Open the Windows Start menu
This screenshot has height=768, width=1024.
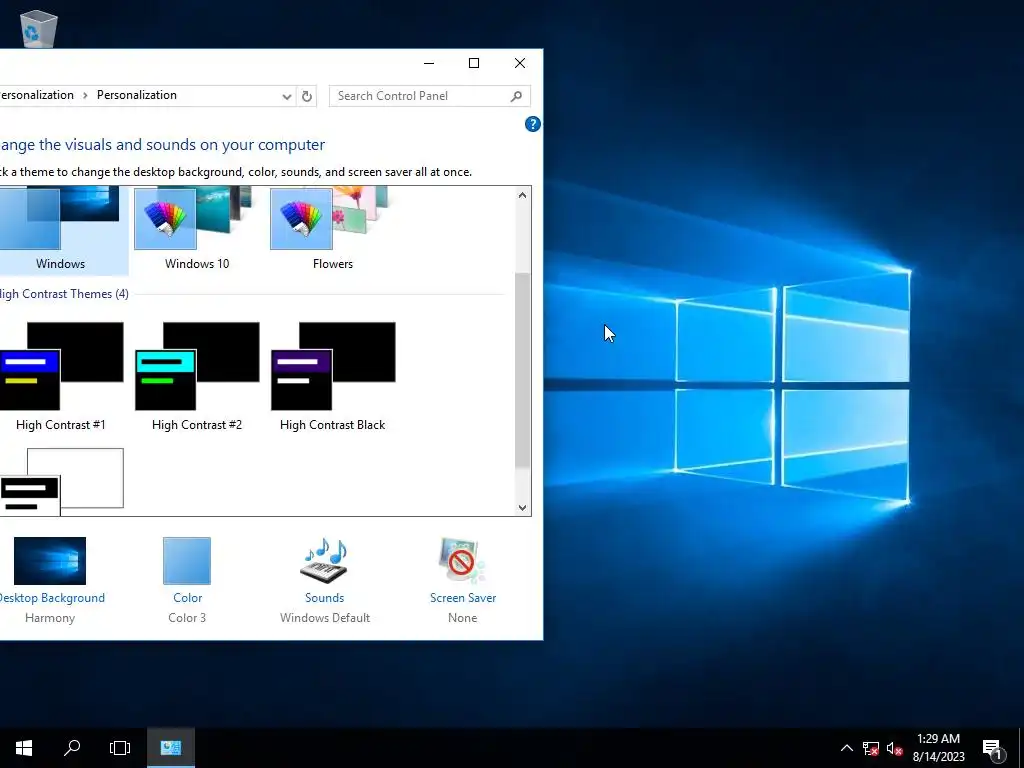click(24, 748)
